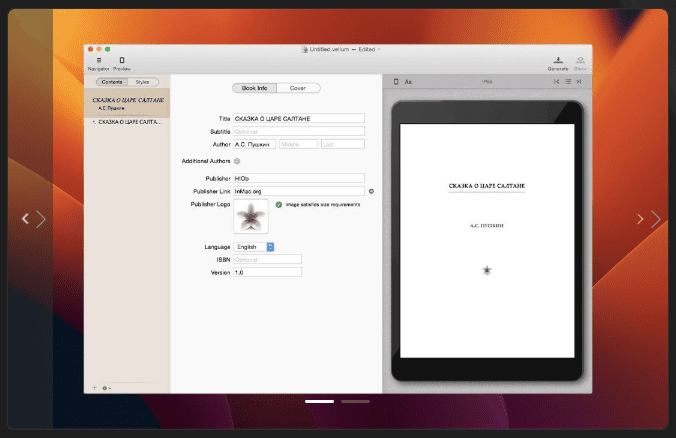The image size is (676, 438).
Task: Jump to previous chapter in preview
Action: [557, 81]
